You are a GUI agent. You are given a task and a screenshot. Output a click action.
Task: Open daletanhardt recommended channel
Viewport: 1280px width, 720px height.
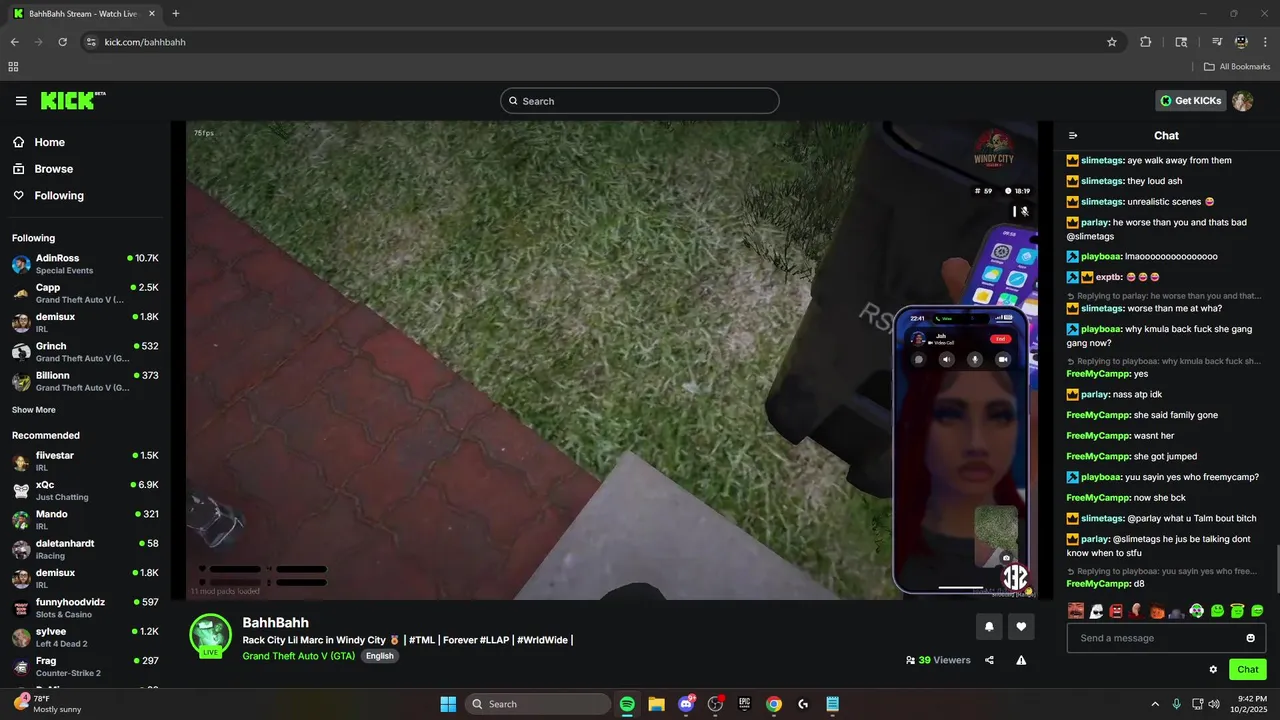pyautogui.click(x=85, y=549)
